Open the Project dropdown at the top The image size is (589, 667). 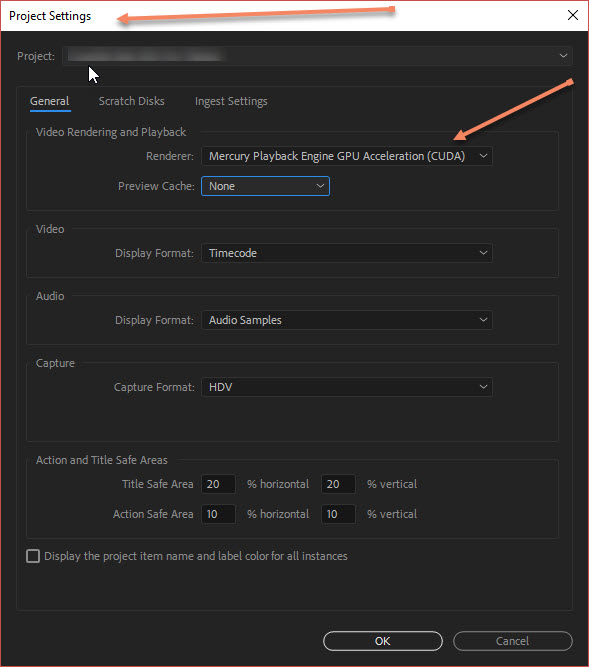pos(317,56)
